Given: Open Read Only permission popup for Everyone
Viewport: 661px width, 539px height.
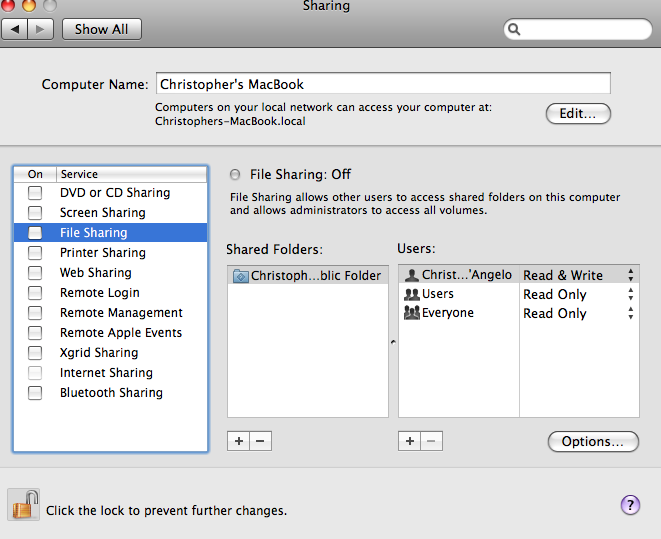Looking at the screenshot, I should (x=579, y=313).
